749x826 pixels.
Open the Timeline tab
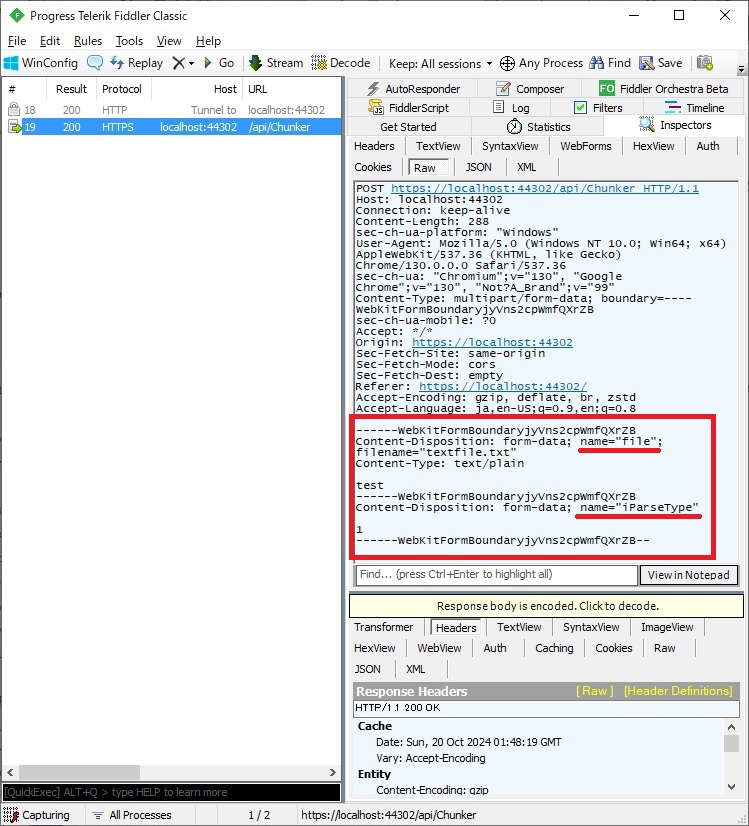coord(694,107)
